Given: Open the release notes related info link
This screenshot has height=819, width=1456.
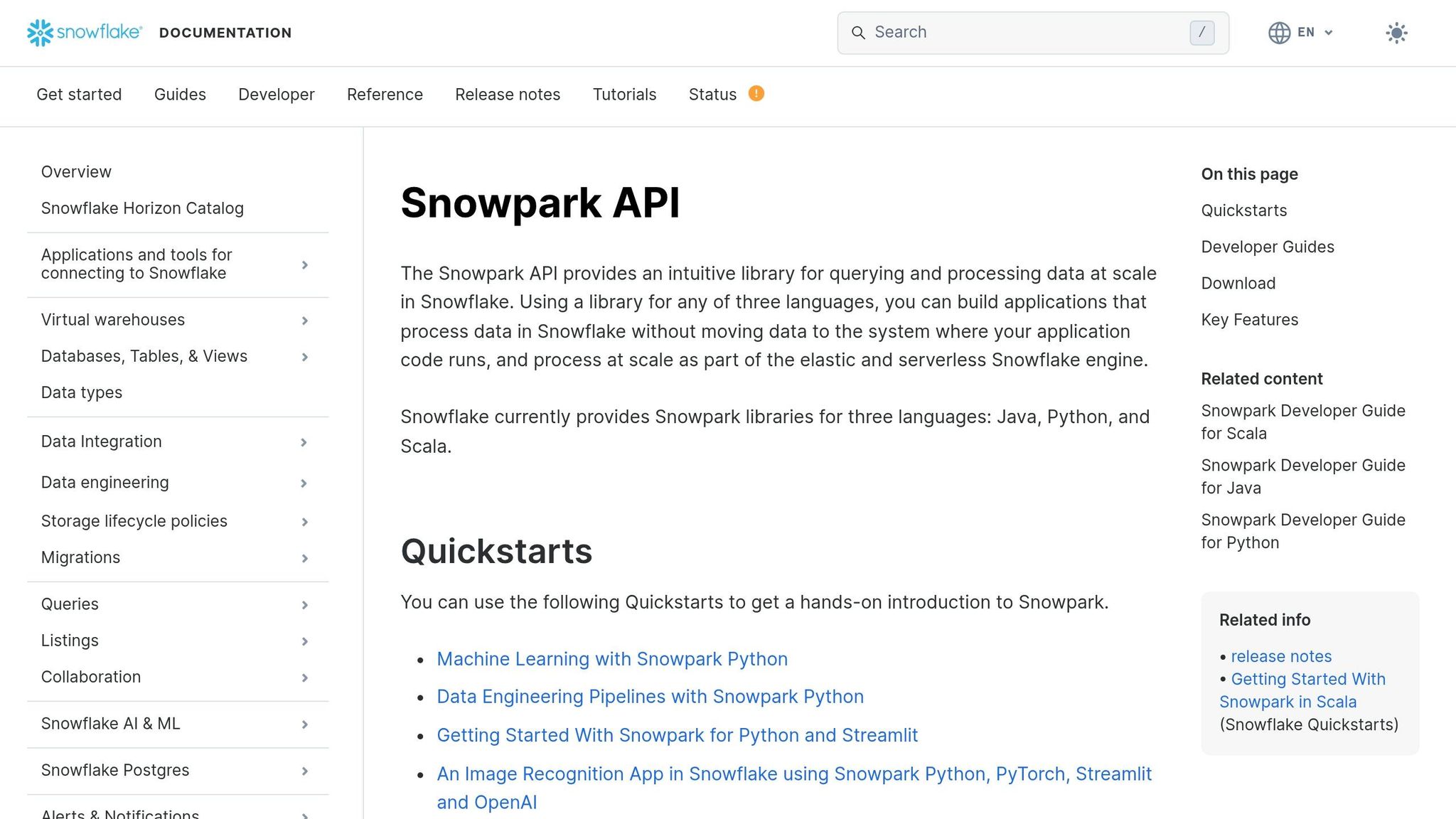Looking at the screenshot, I should point(1281,656).
